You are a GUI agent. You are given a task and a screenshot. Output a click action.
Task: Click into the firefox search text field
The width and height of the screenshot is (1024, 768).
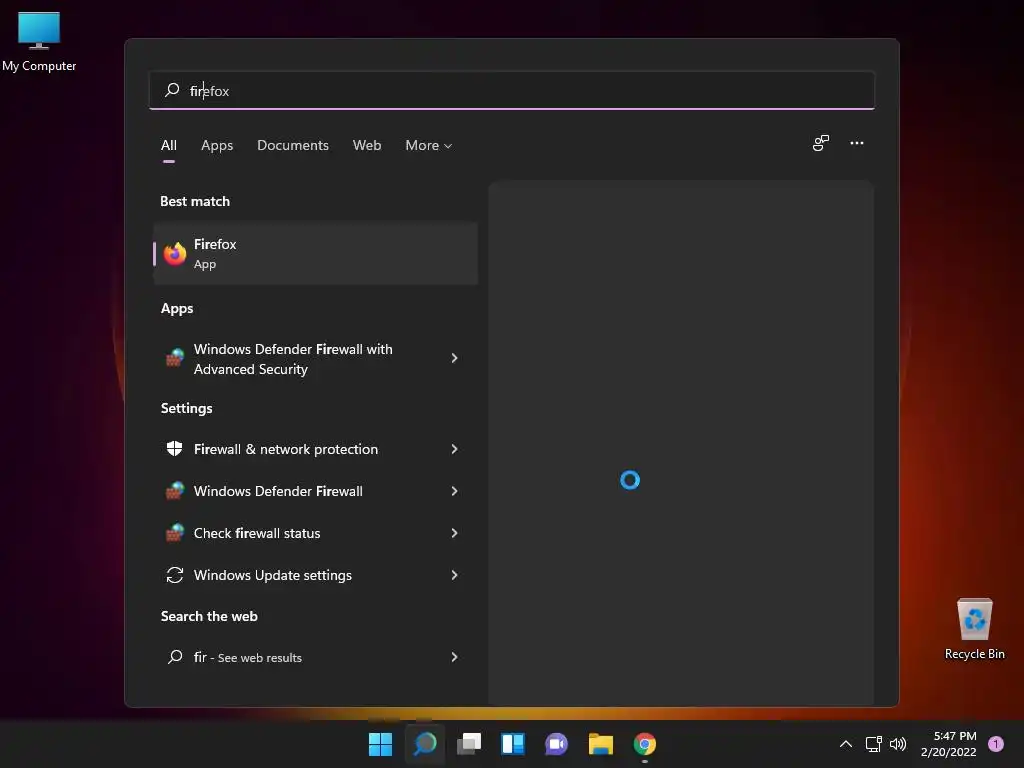512,90
